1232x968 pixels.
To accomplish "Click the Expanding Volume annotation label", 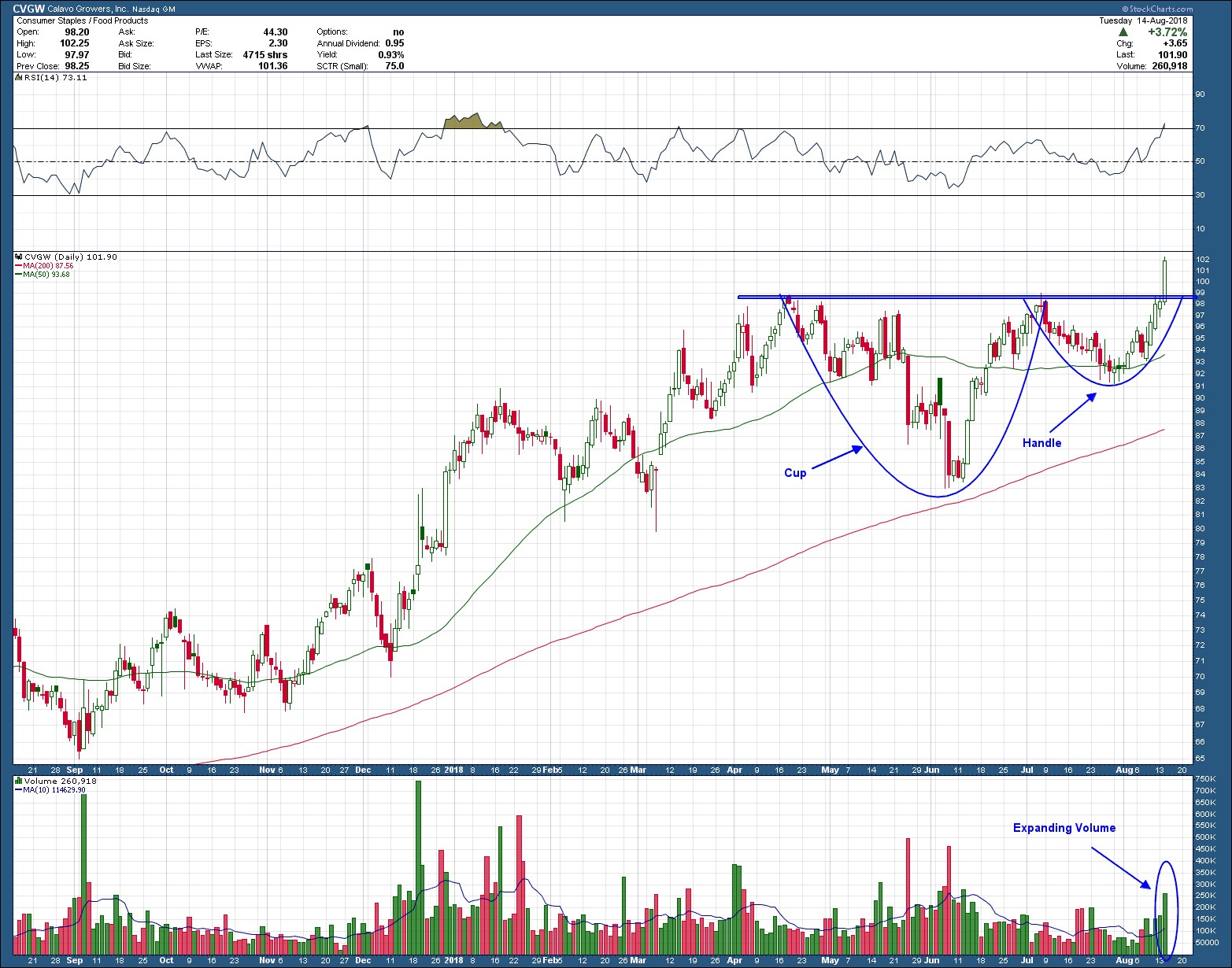I will (1064, 828).
